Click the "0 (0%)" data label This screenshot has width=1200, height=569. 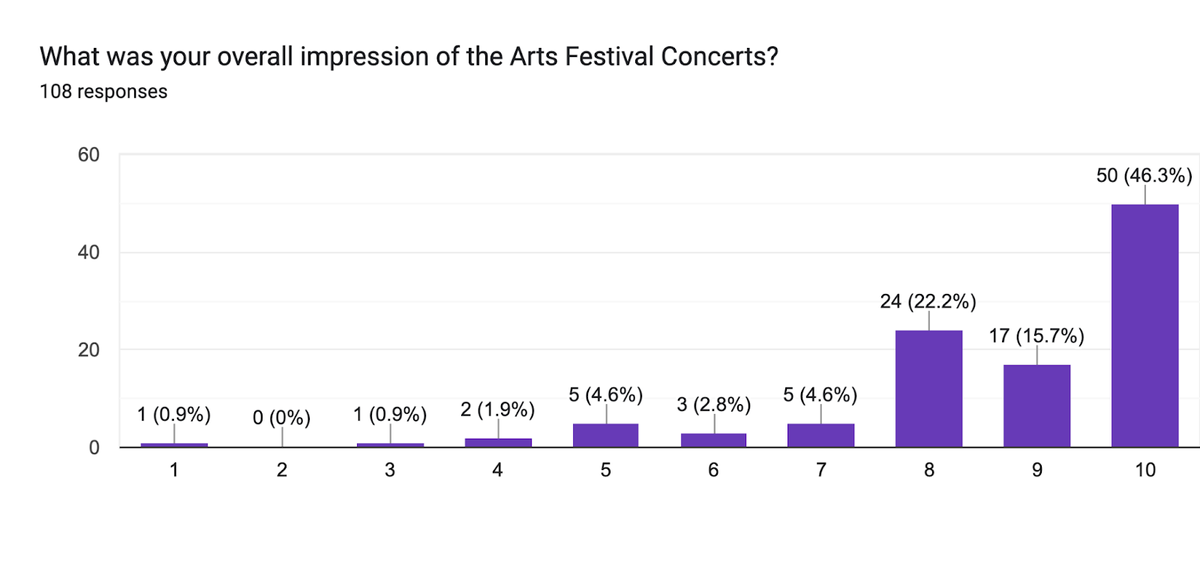tap(282, 417)
